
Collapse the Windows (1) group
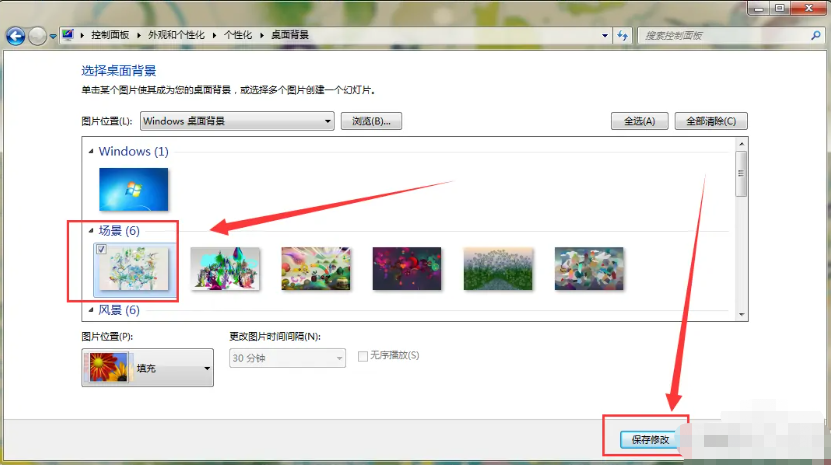coord(91,152)
